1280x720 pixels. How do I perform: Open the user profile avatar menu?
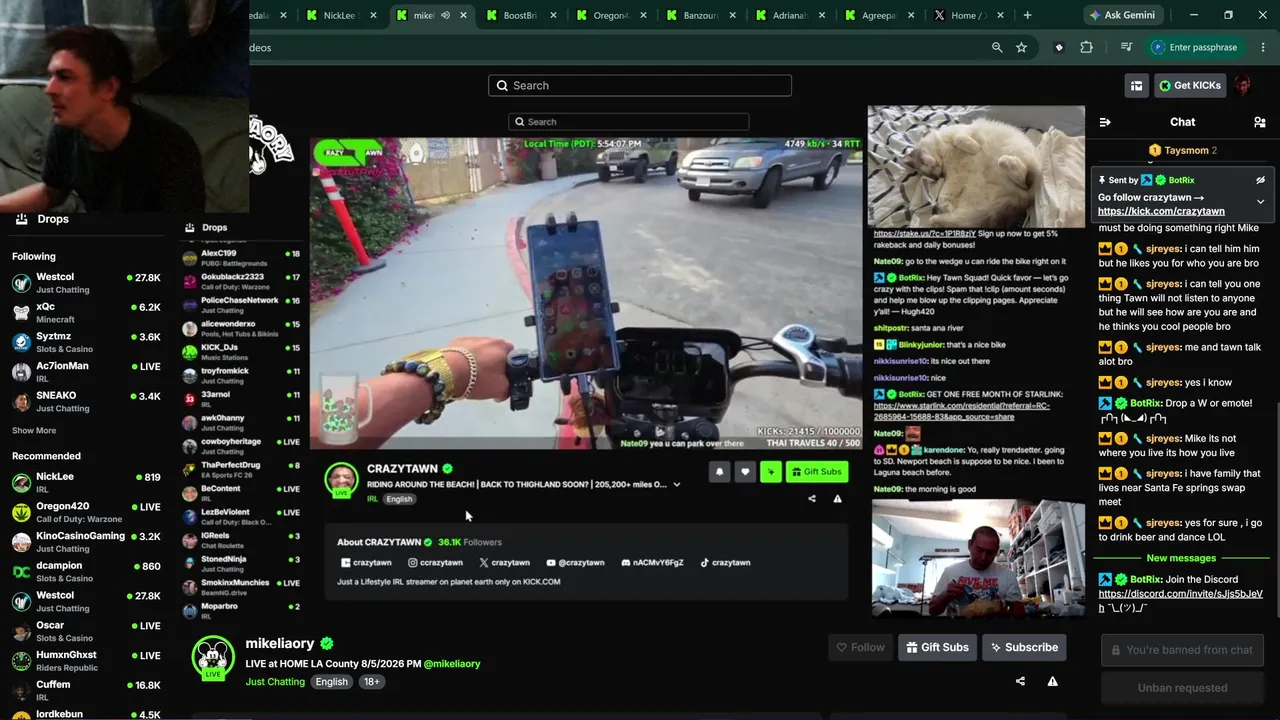pos(1243,86)
